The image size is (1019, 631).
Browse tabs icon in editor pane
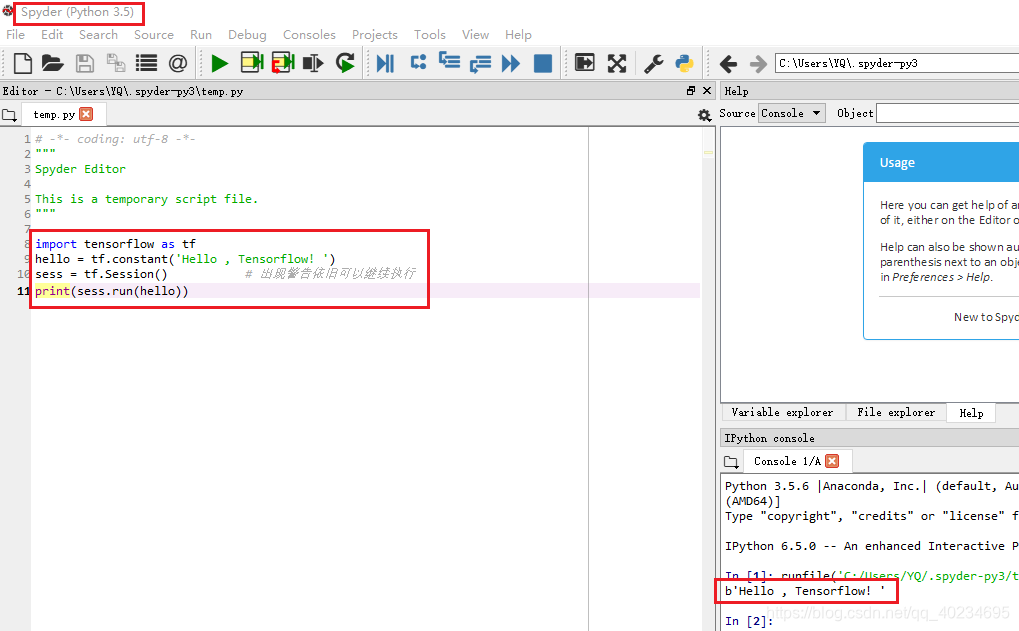(10, 115)
